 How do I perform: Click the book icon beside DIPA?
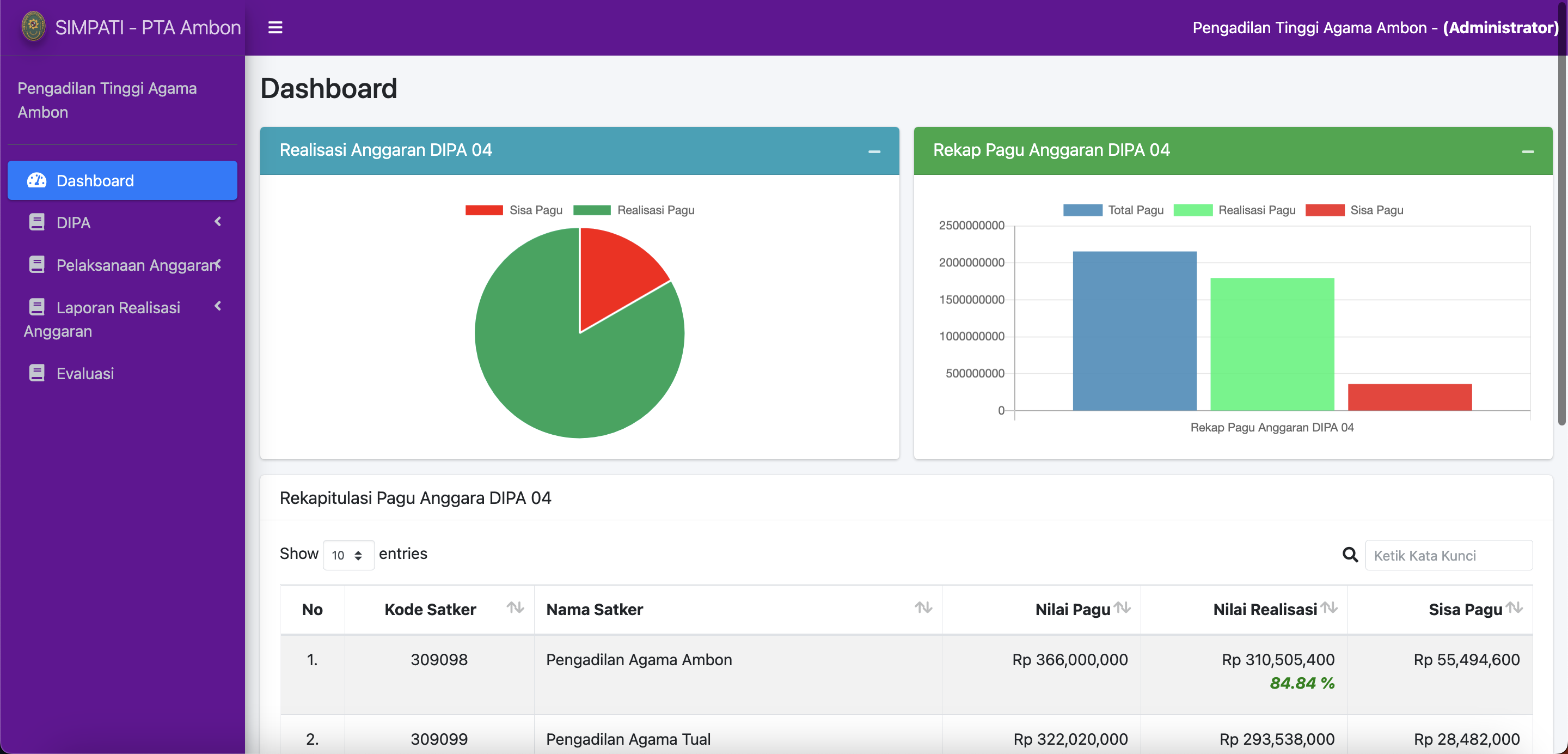pos(36,222)
